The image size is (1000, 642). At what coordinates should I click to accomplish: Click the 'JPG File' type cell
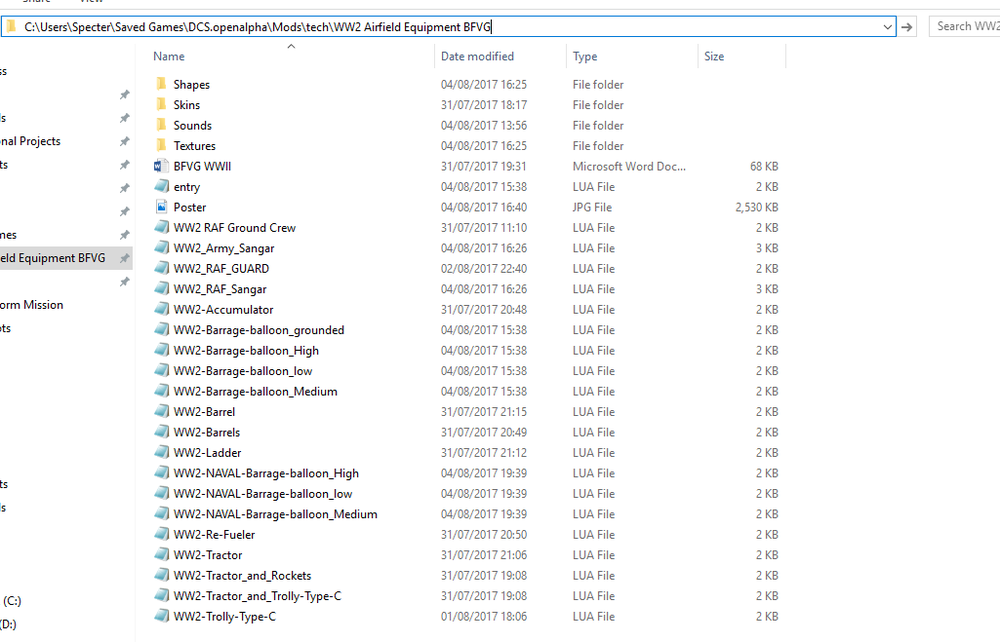[592, 207]
